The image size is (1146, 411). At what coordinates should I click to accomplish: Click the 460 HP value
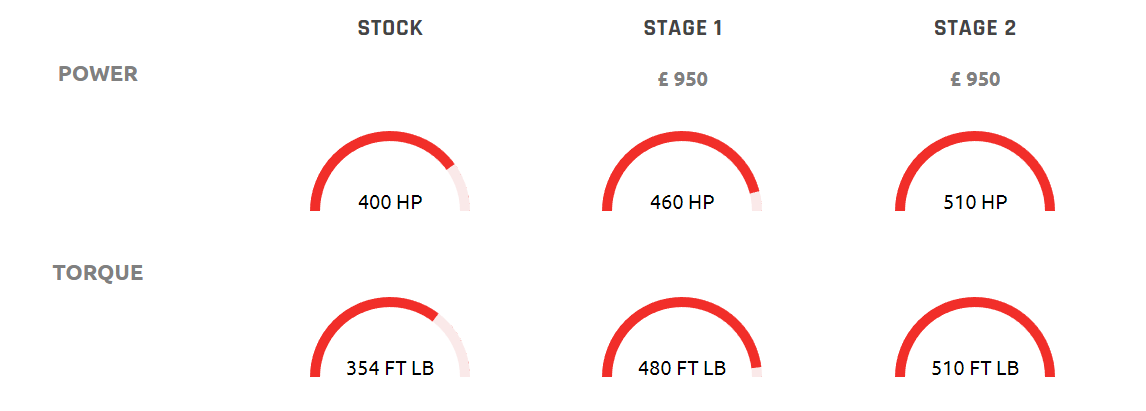coord(683,202)
